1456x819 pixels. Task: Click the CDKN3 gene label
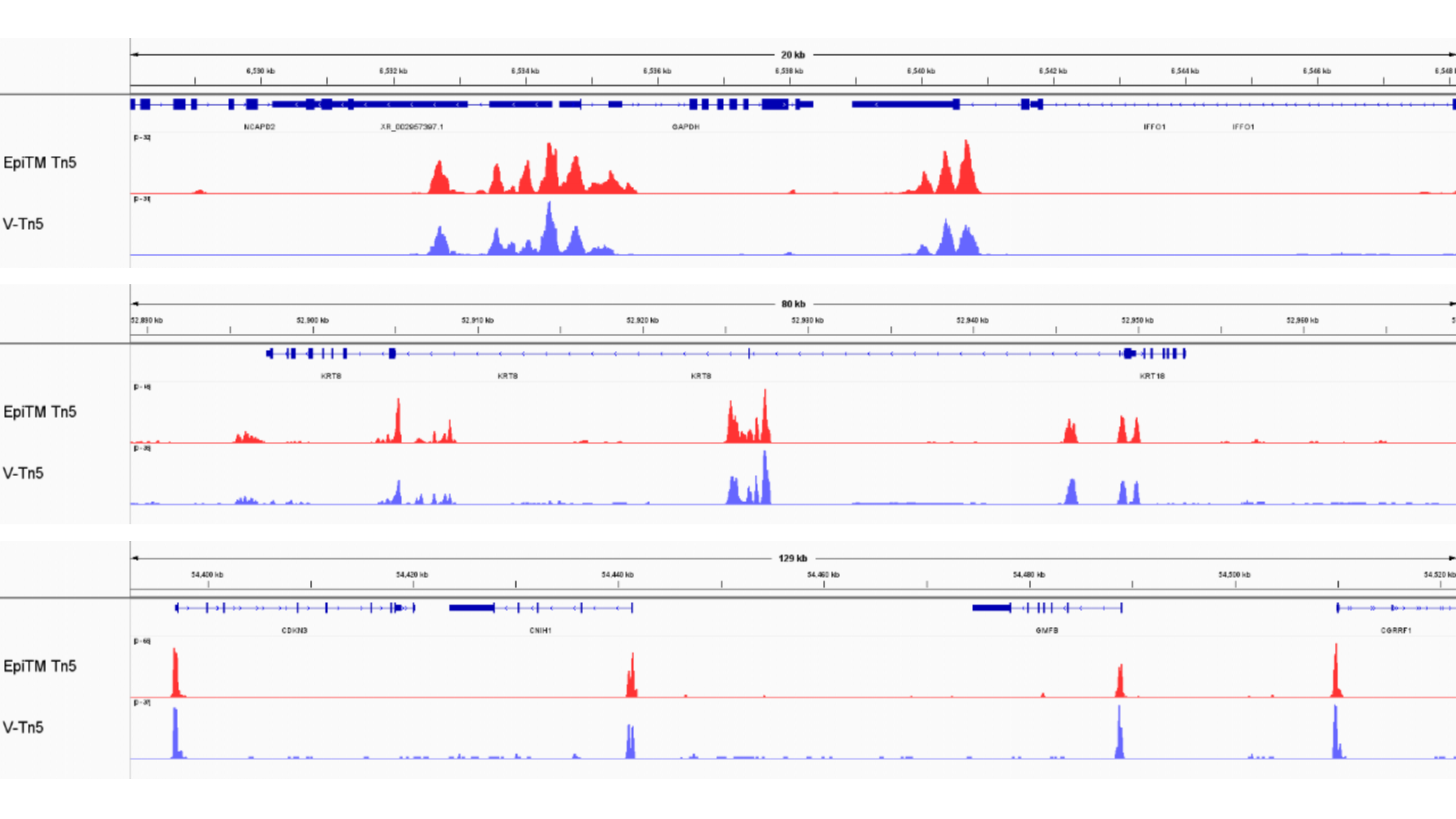pyautogui.click(x=295, y=630)
